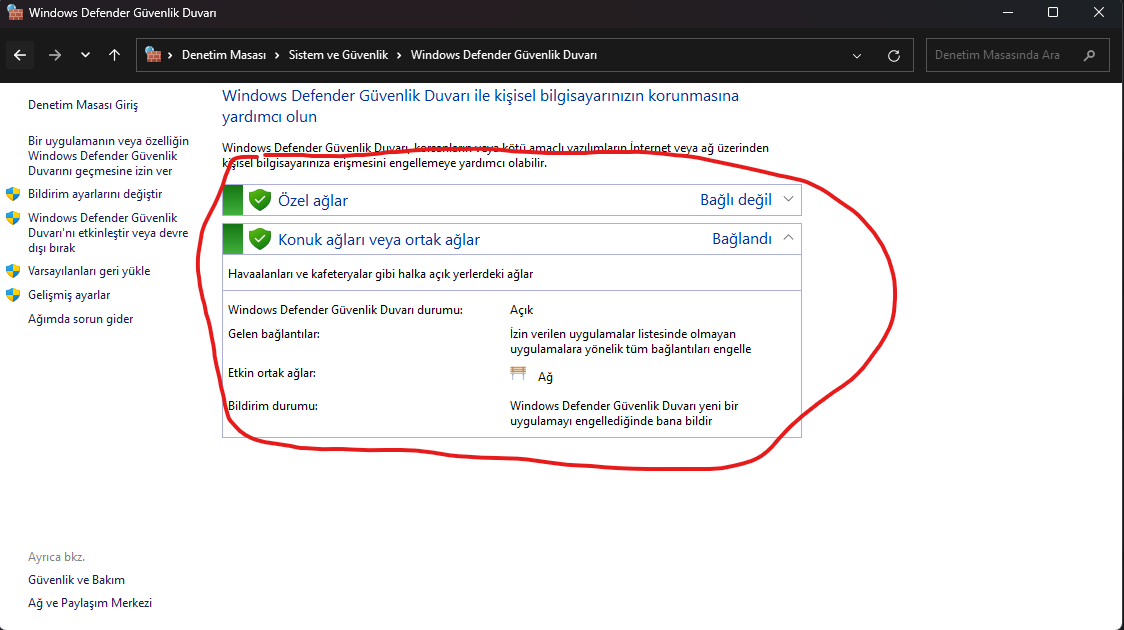Click the Açık firewall status value
Screen dimensions: 1124x630
pos(522,310)
